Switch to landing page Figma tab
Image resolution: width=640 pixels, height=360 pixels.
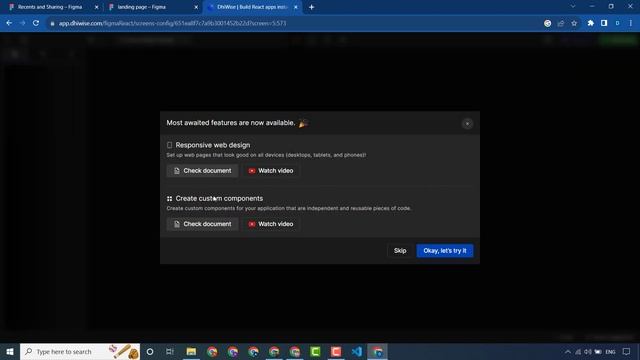click(141, 7)
